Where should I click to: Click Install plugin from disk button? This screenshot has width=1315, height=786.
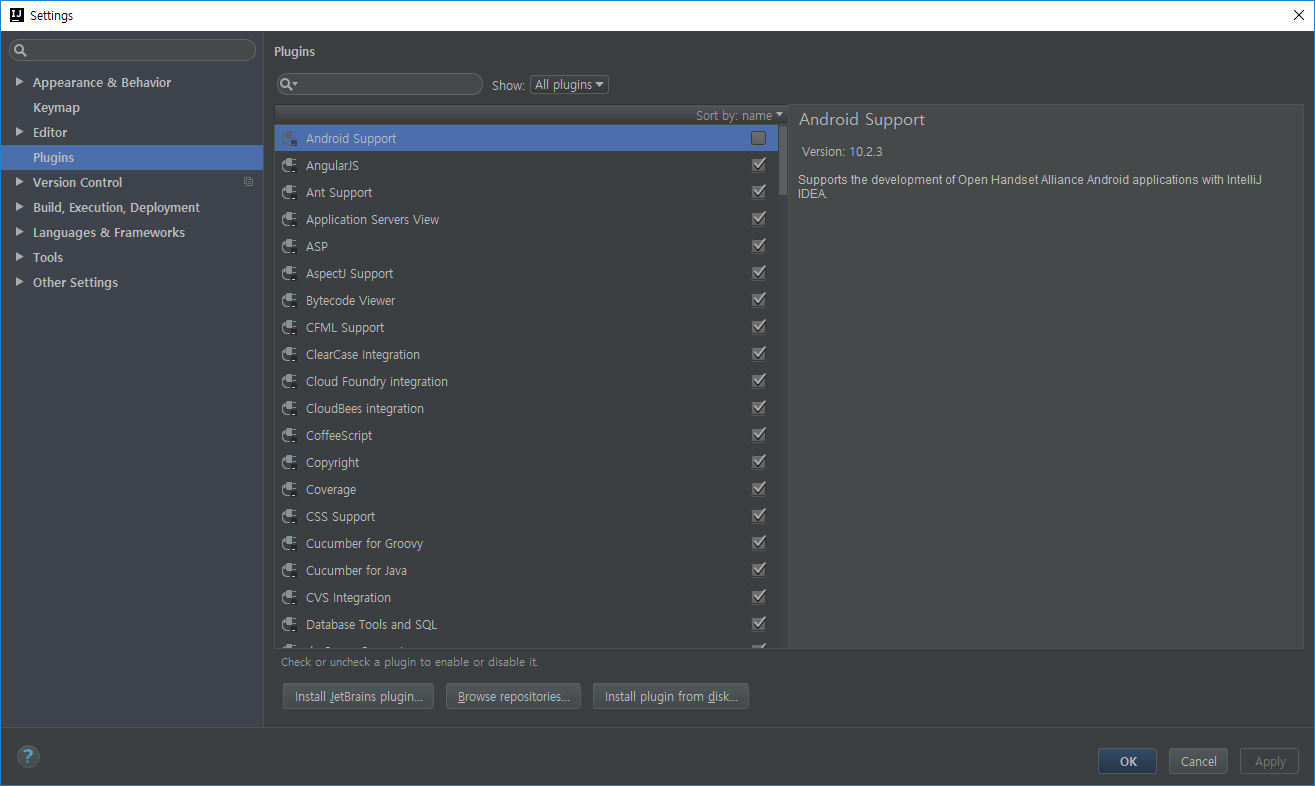coord(671,697)
